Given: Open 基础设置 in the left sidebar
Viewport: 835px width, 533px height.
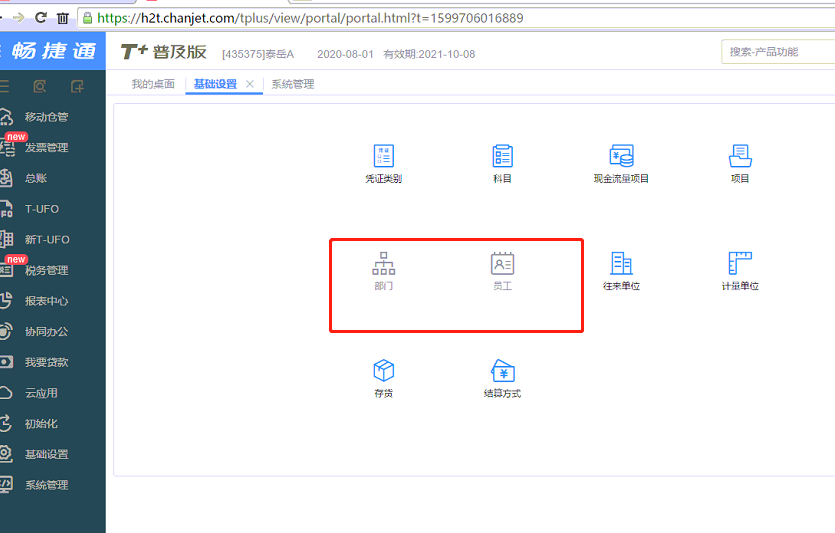Looking at the screenshot, I should click(x=46, y=454).
